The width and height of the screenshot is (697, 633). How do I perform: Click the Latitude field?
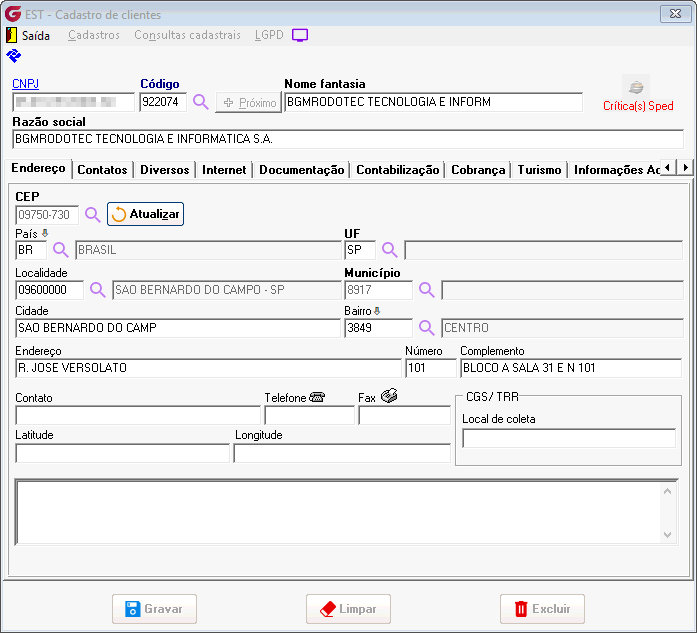122,453
